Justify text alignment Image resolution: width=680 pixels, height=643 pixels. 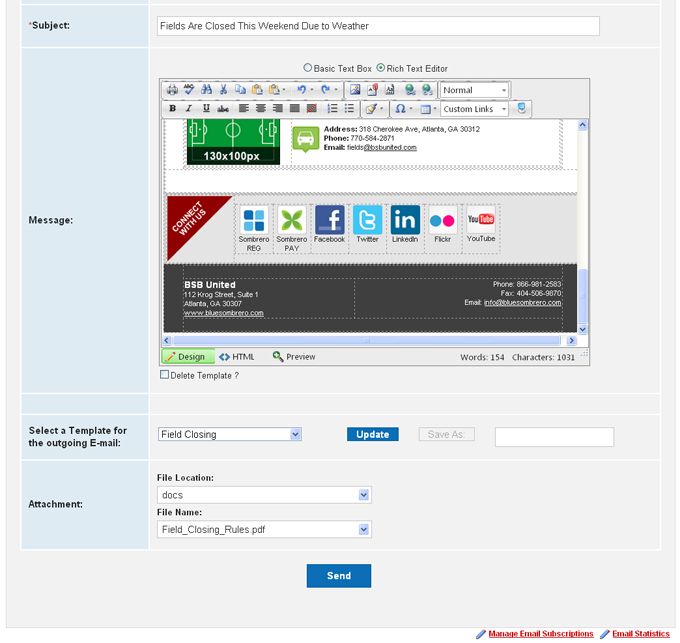click(x=294, y=108)
